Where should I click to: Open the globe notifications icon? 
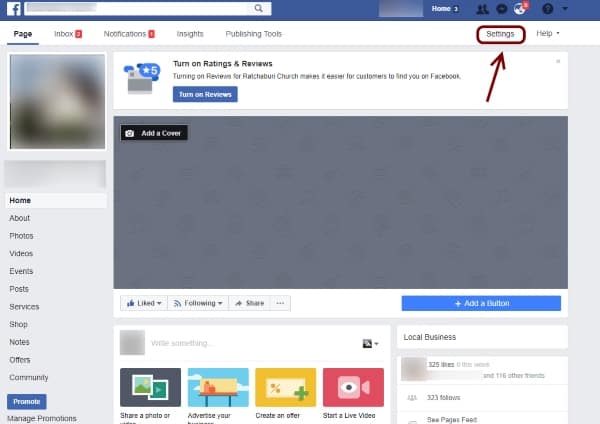tap(520, 10)
